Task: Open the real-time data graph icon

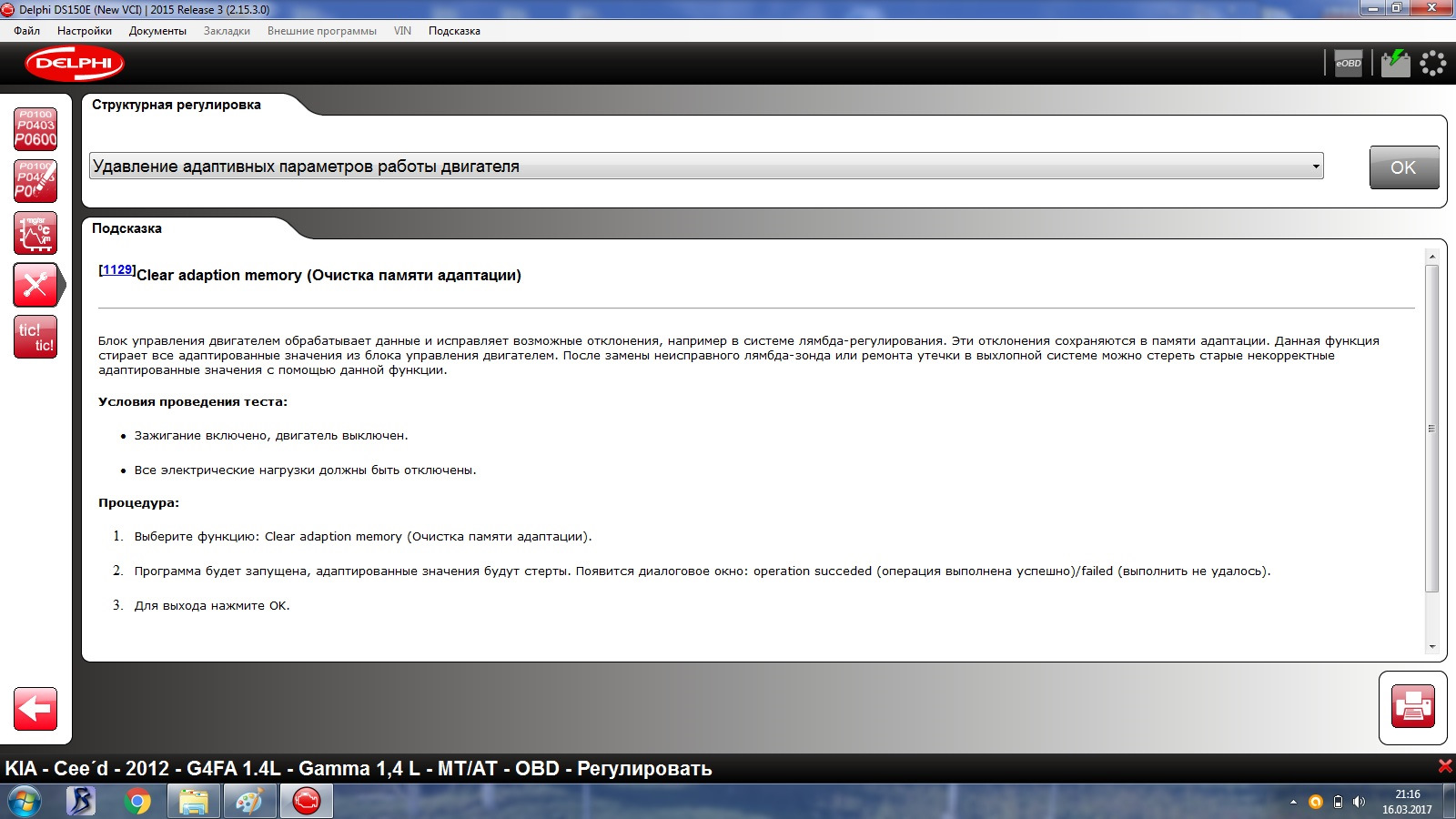Action: [35, 233]
